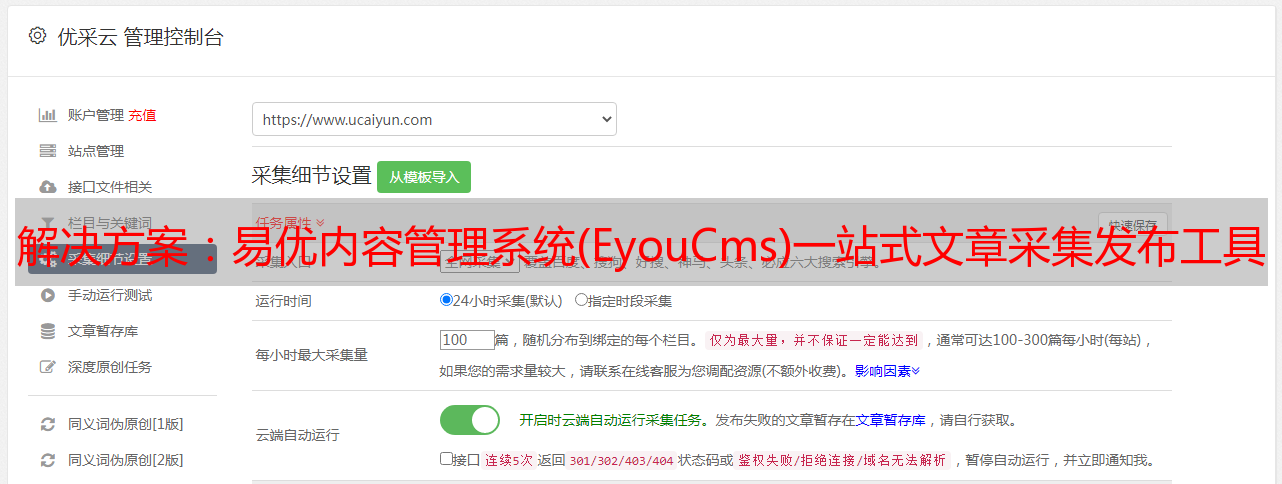Toggle the 云端自动运行 switch off
The width and height of the screenshot is (1282, 484).
[x=470, y=420]
